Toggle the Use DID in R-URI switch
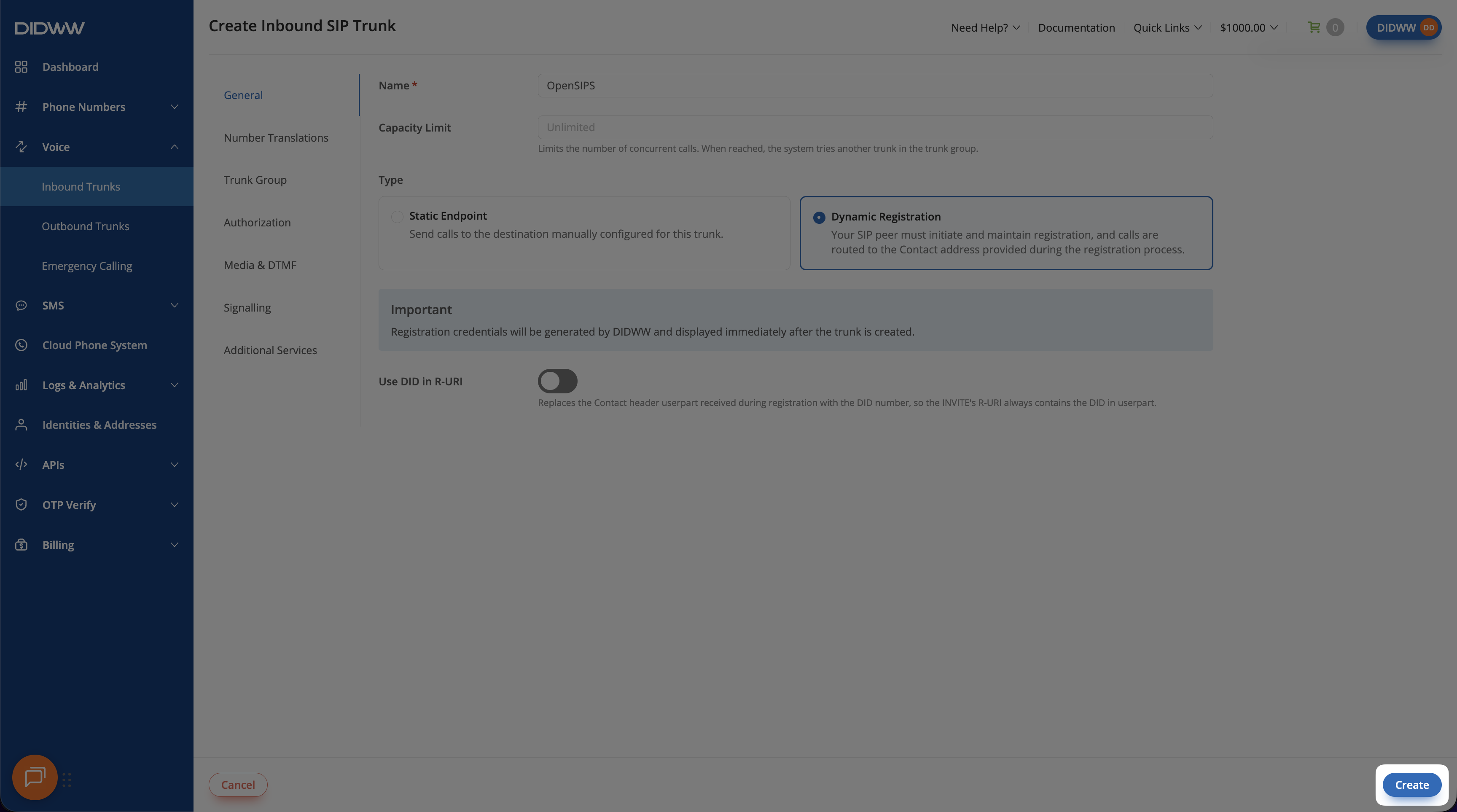 [x=557, y=381]
